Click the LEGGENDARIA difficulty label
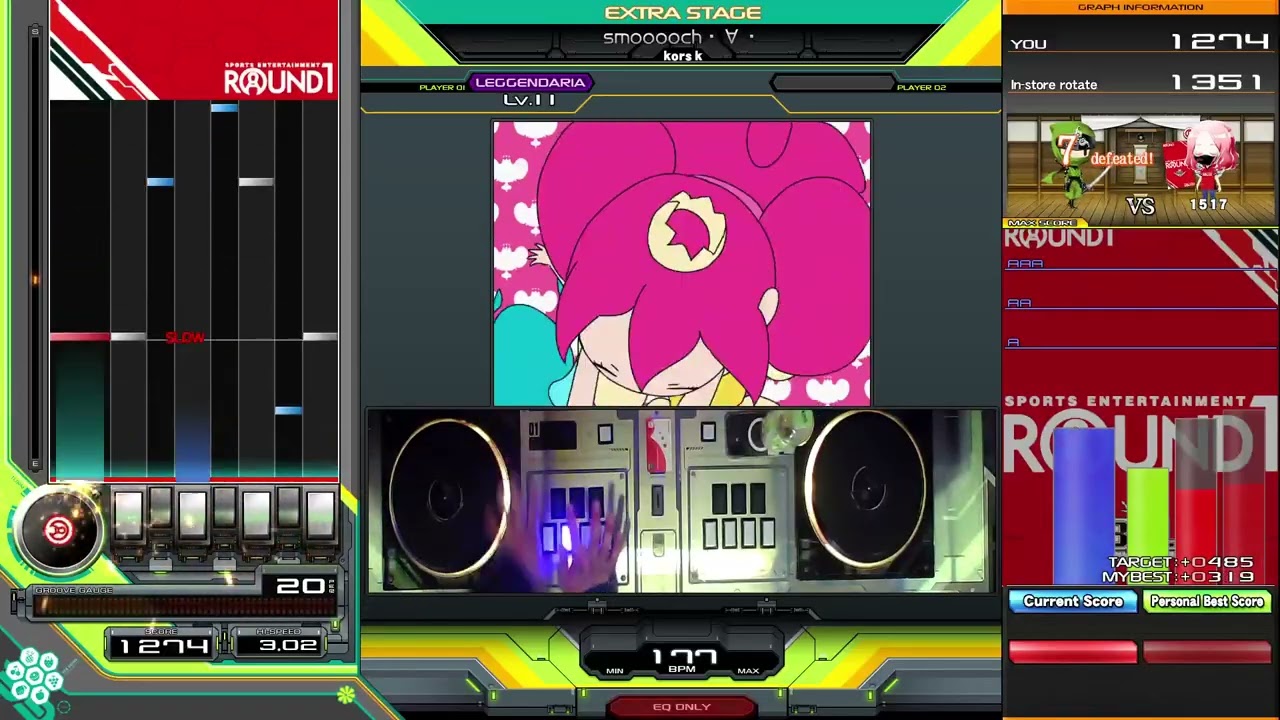This screenshot has width=1280, height=720. [530, 83]
